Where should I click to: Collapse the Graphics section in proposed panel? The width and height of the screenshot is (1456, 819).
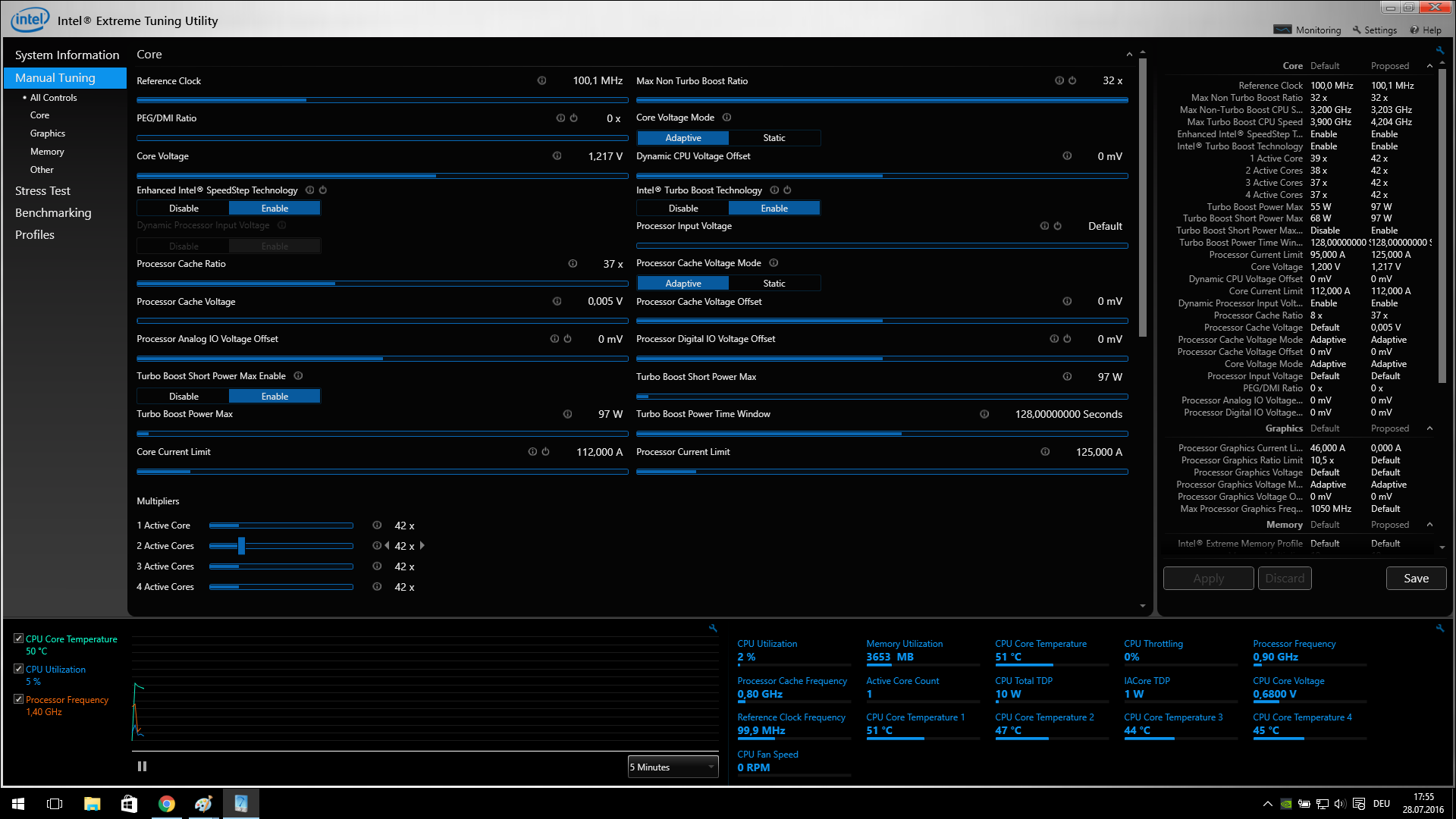1429,428
